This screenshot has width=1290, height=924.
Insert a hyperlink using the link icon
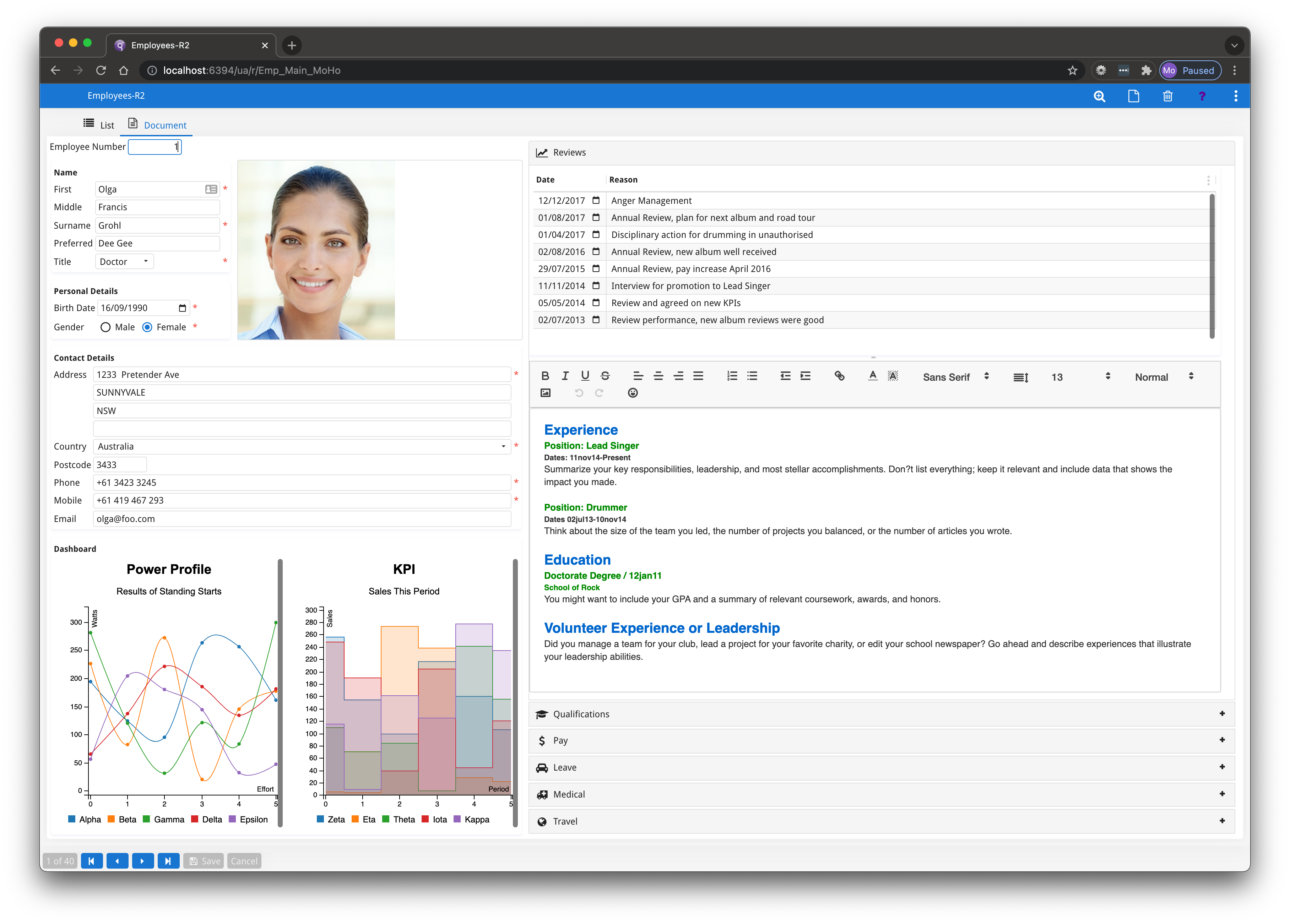840,376
